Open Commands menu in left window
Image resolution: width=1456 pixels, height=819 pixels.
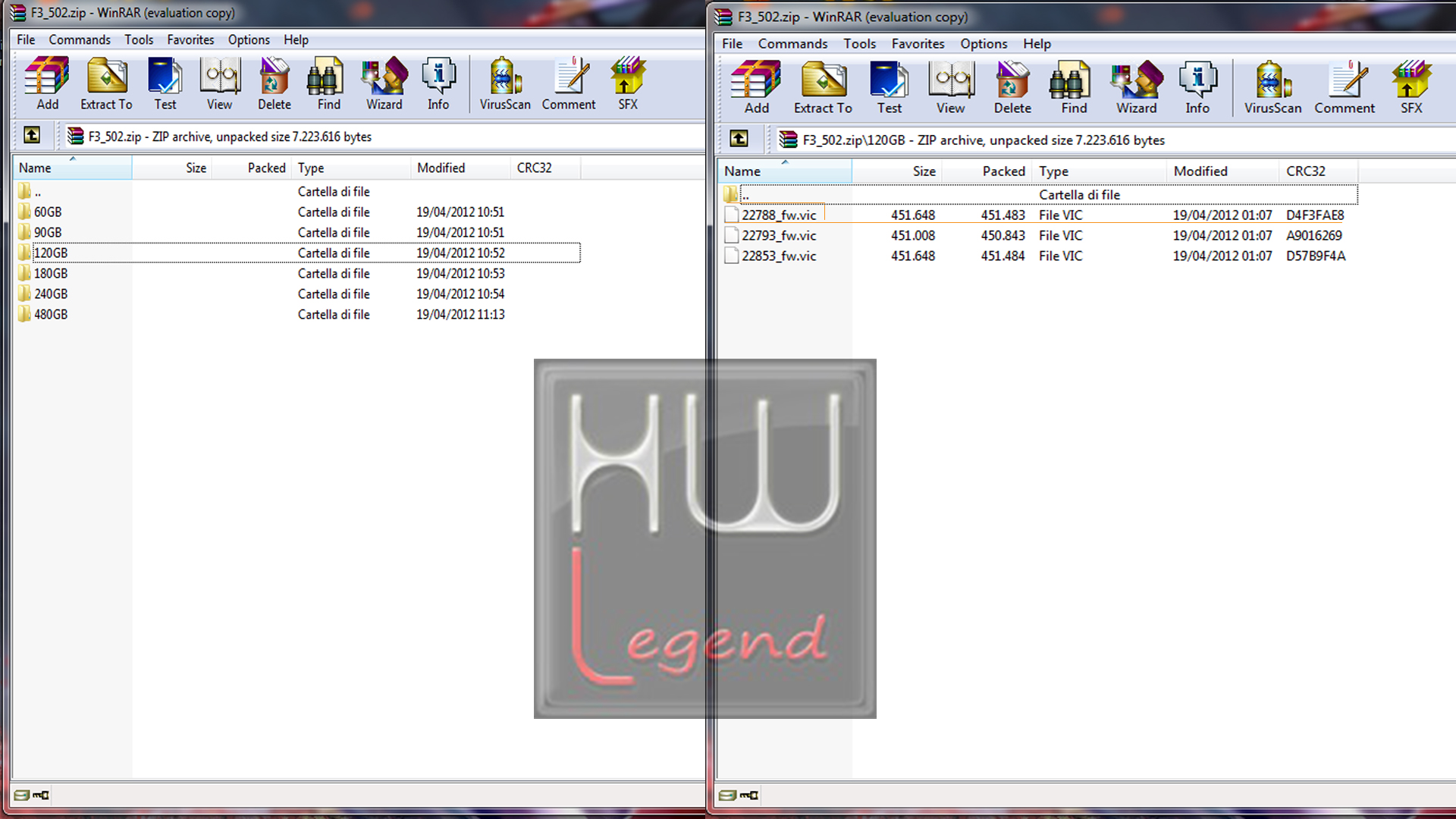coord(80,39)
